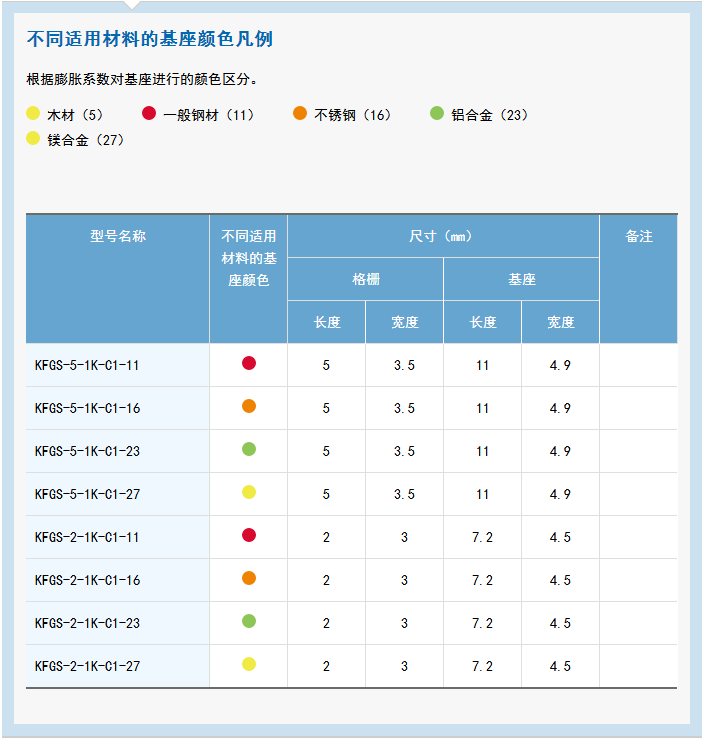Click grid width 3 in row KFGS-2-1K-C1-16

404,580
